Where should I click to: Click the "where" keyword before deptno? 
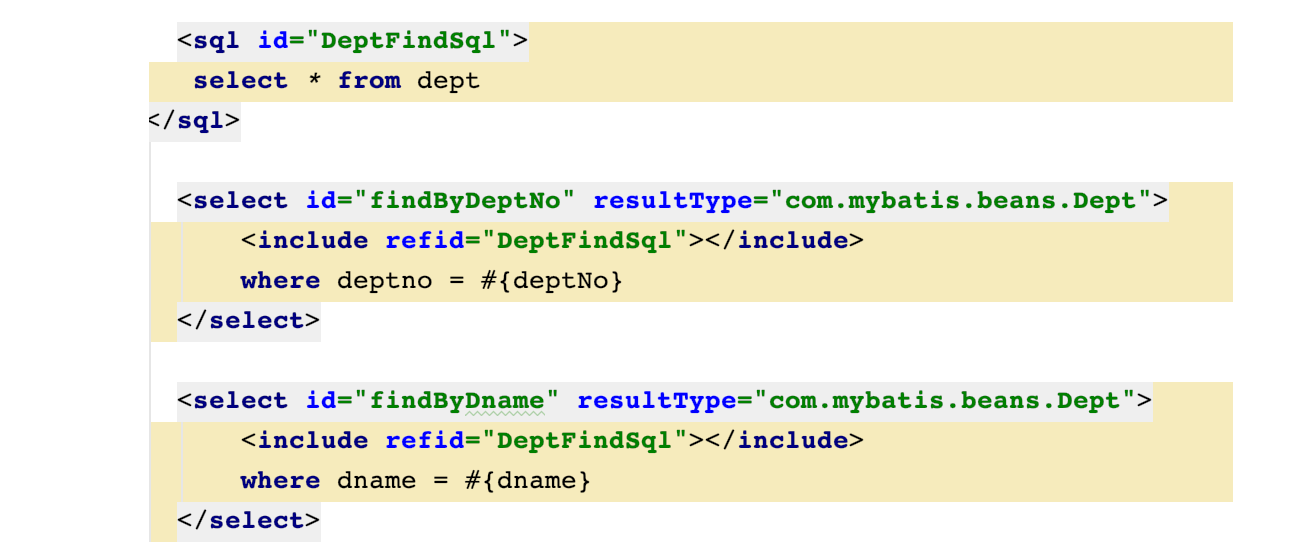[x=281, y=281]
